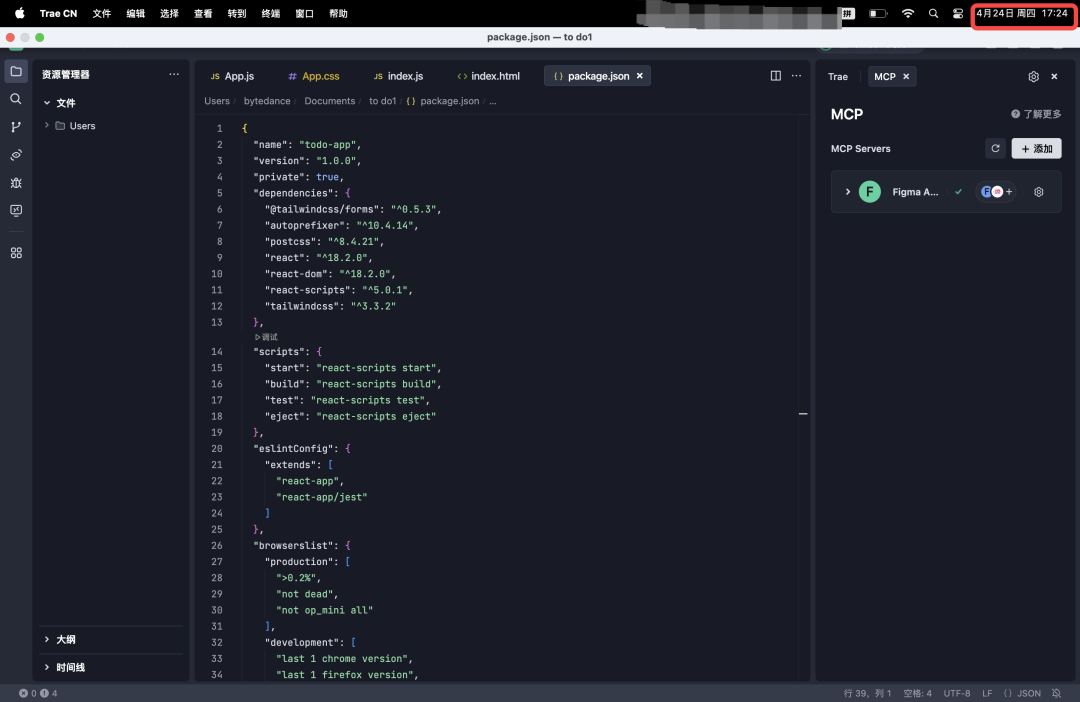Open the Run and Debug bug icon

[x=16, y=183]
